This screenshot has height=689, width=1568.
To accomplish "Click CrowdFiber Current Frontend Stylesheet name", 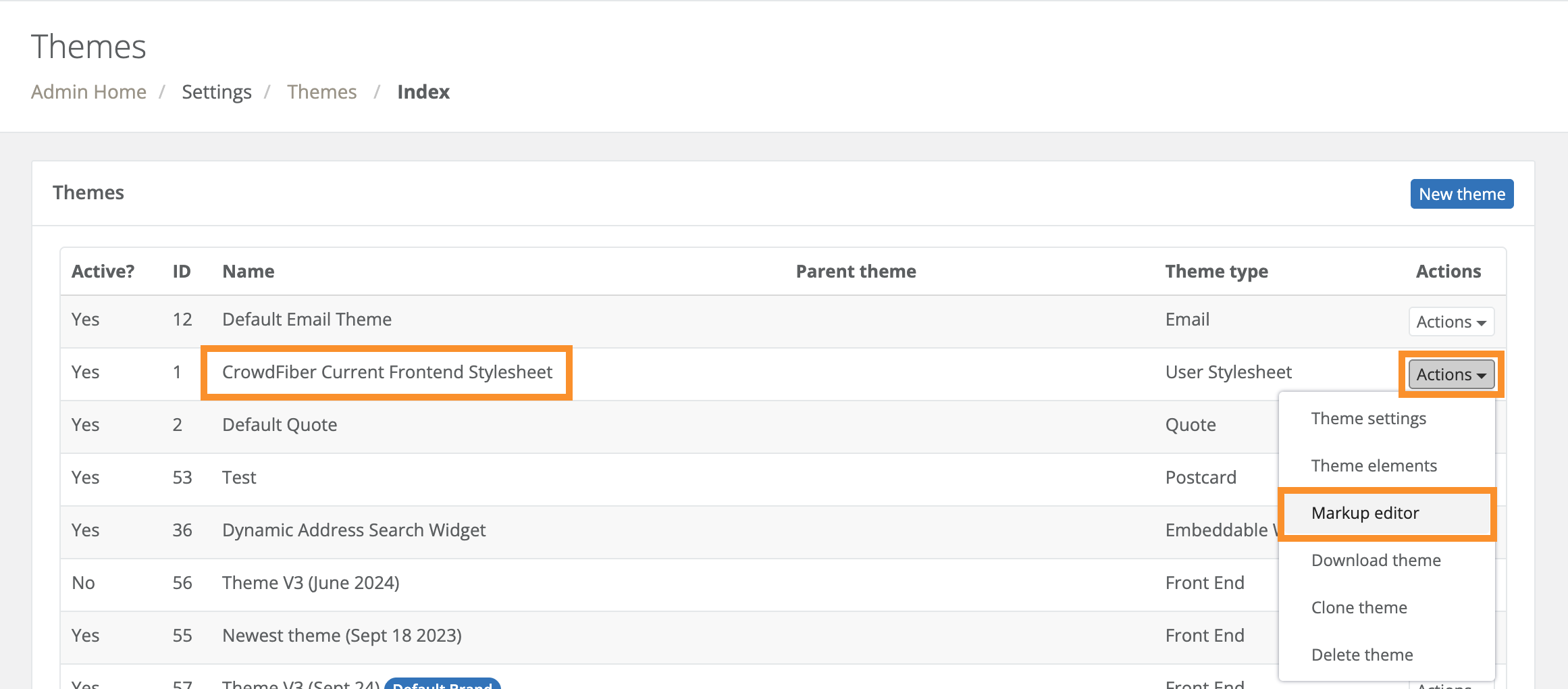I will (387, 372).
